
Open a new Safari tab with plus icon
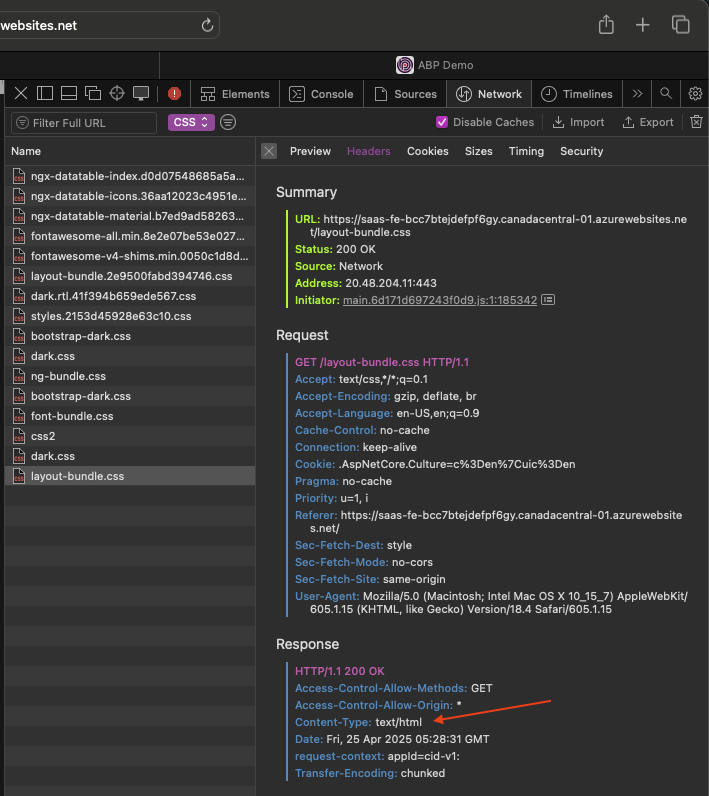pos(643,25)
